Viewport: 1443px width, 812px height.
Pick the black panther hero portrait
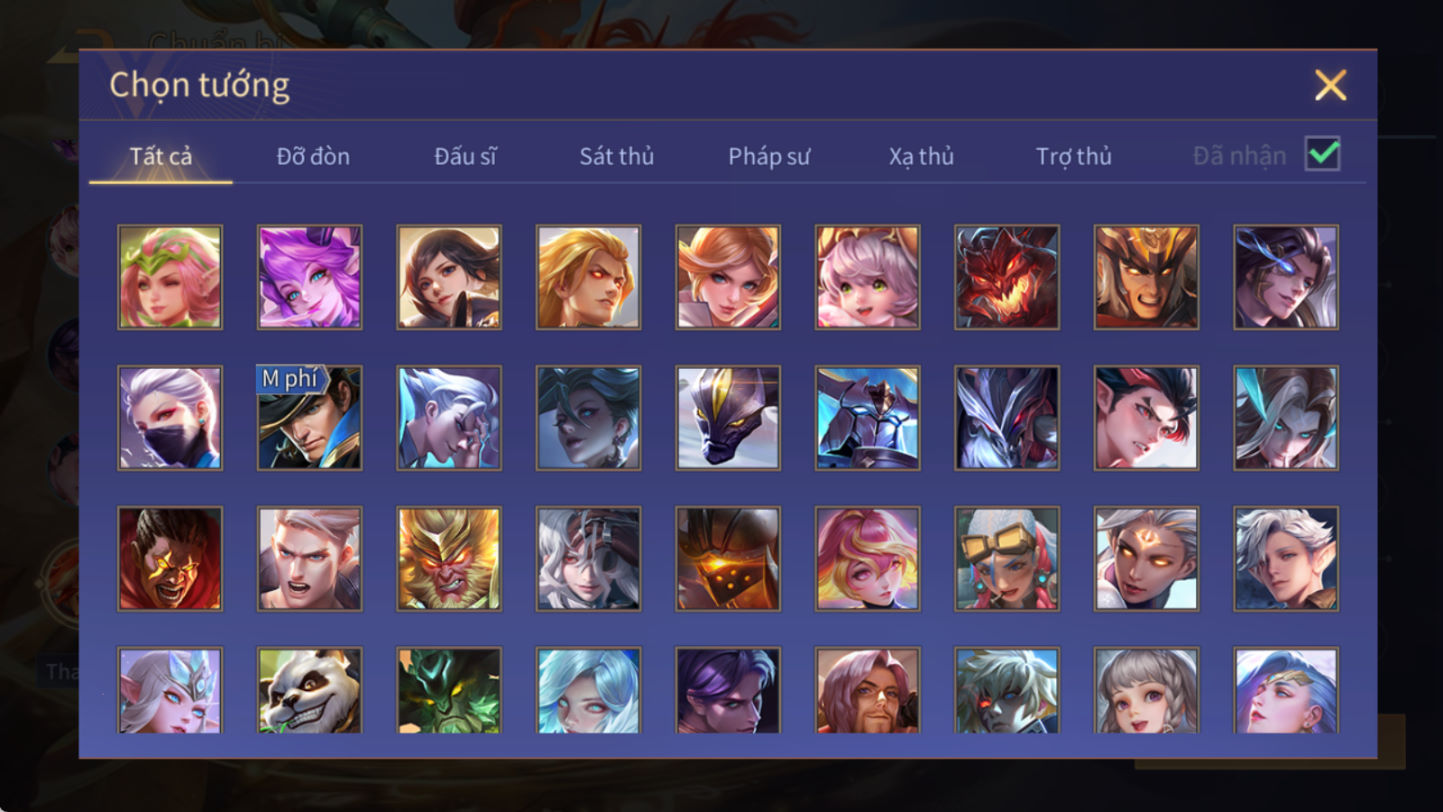pyautogui.click(x=728, y=418)
